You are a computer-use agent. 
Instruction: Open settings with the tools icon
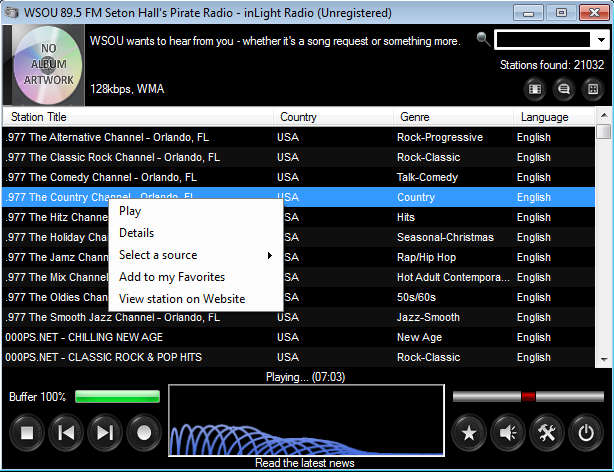[x=546, y=433]
